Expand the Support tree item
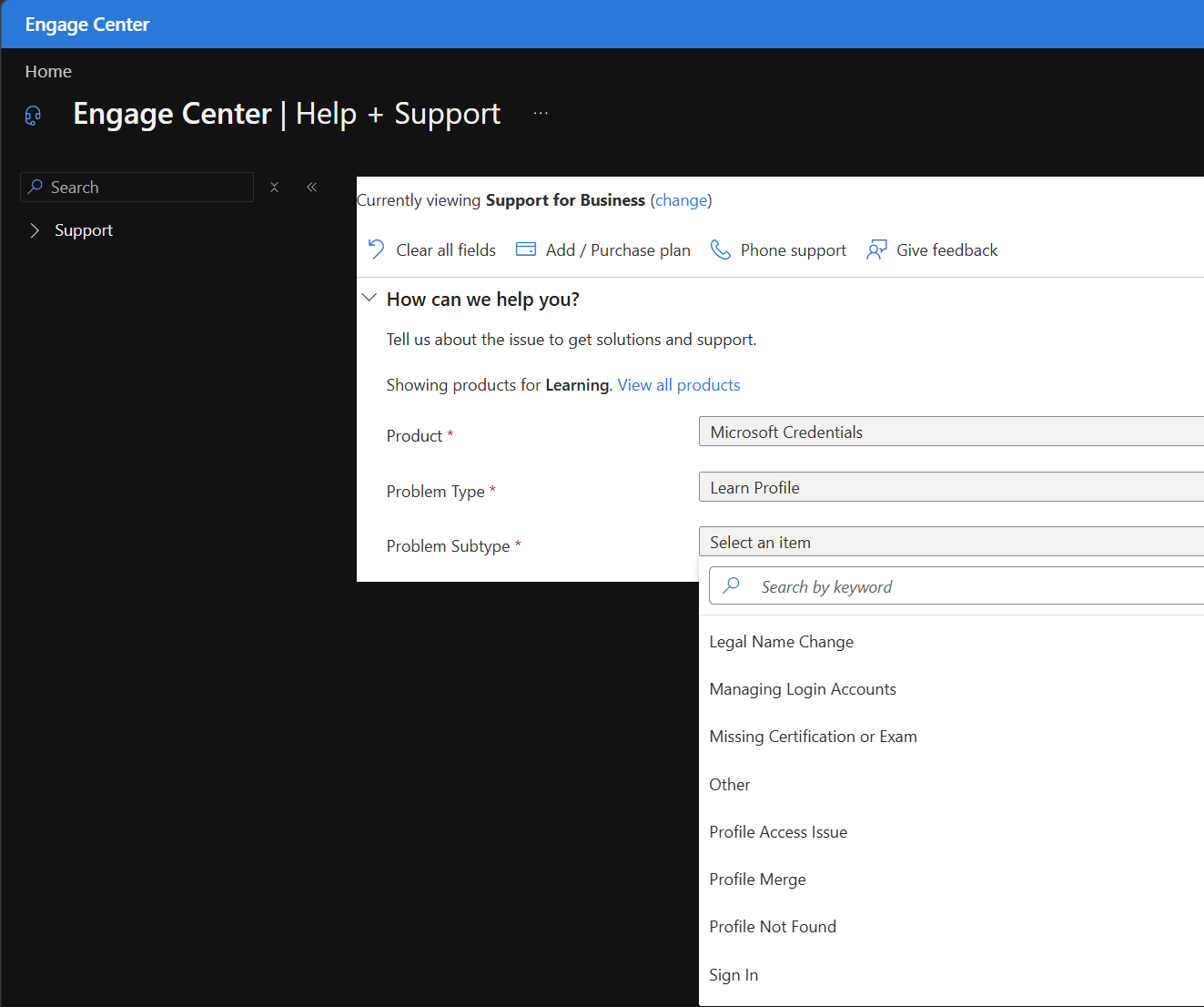Image resolution: width=1204 pixels, height=1007 pixels. pyautogui.click(x=35, y=230)
